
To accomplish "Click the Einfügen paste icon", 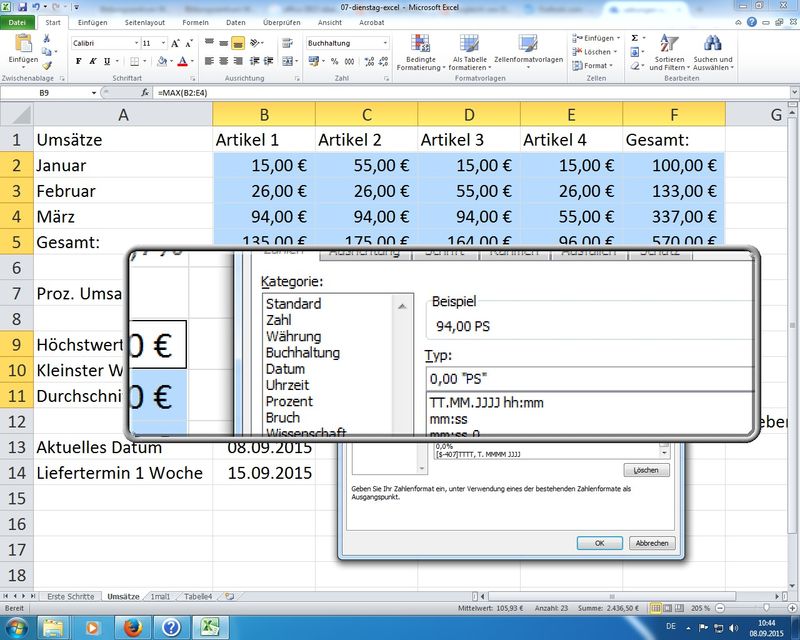I will [22, 44].
